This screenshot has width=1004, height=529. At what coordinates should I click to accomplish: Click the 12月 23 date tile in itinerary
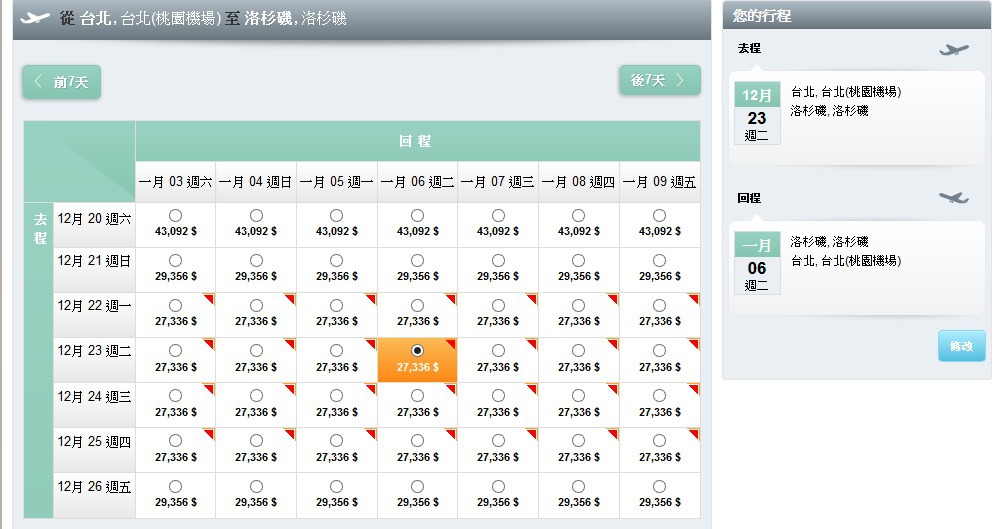click(757, 113)
